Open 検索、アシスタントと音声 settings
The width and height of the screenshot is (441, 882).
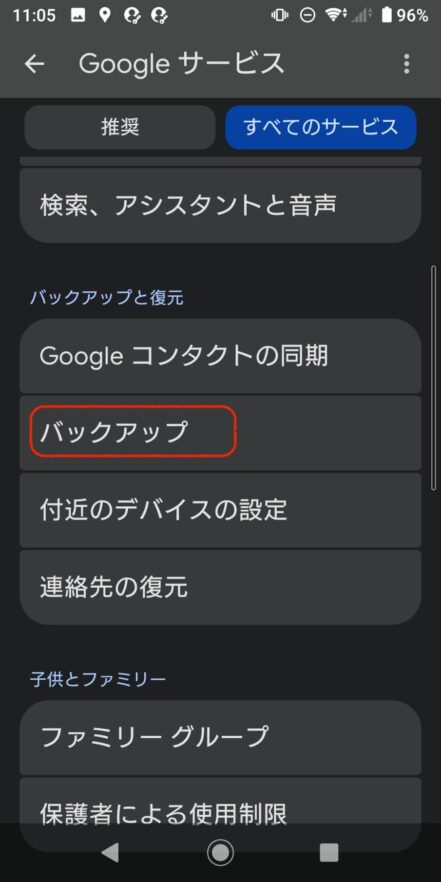point(220,205)
